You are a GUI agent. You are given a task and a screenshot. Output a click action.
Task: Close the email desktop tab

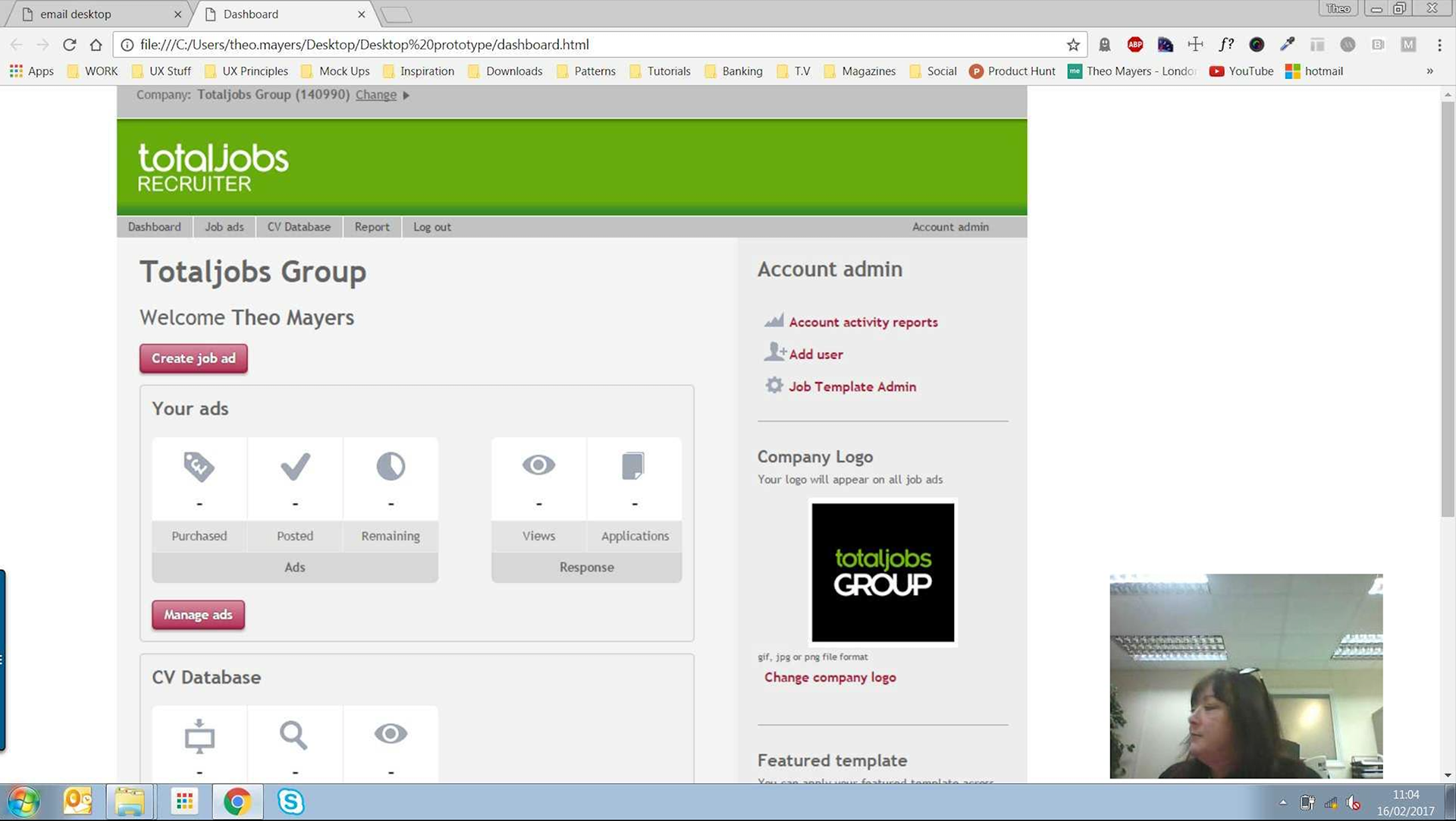coord(177,14)
